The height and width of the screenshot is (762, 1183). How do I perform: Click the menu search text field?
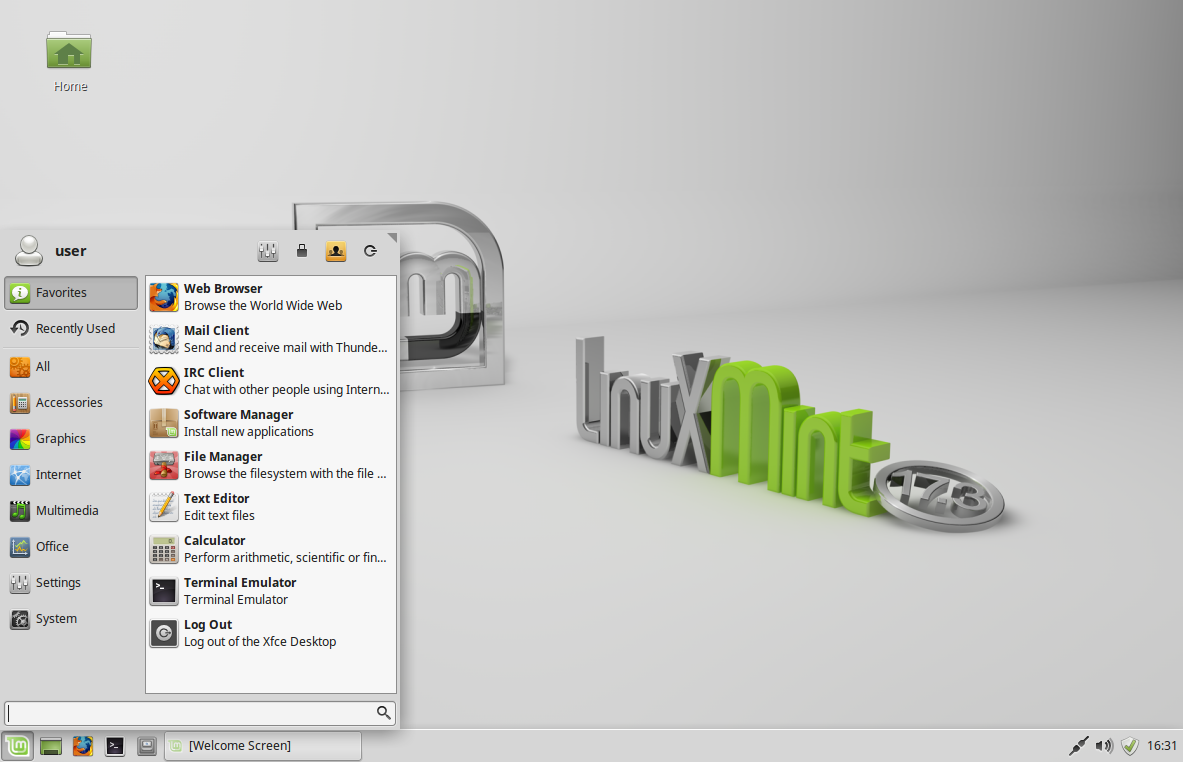click(x=200, y=713)
